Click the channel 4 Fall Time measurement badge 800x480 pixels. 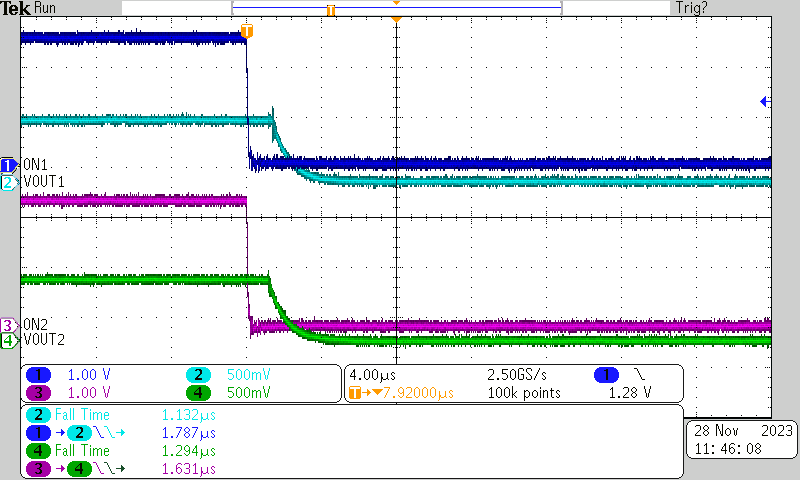pos(38,451)
